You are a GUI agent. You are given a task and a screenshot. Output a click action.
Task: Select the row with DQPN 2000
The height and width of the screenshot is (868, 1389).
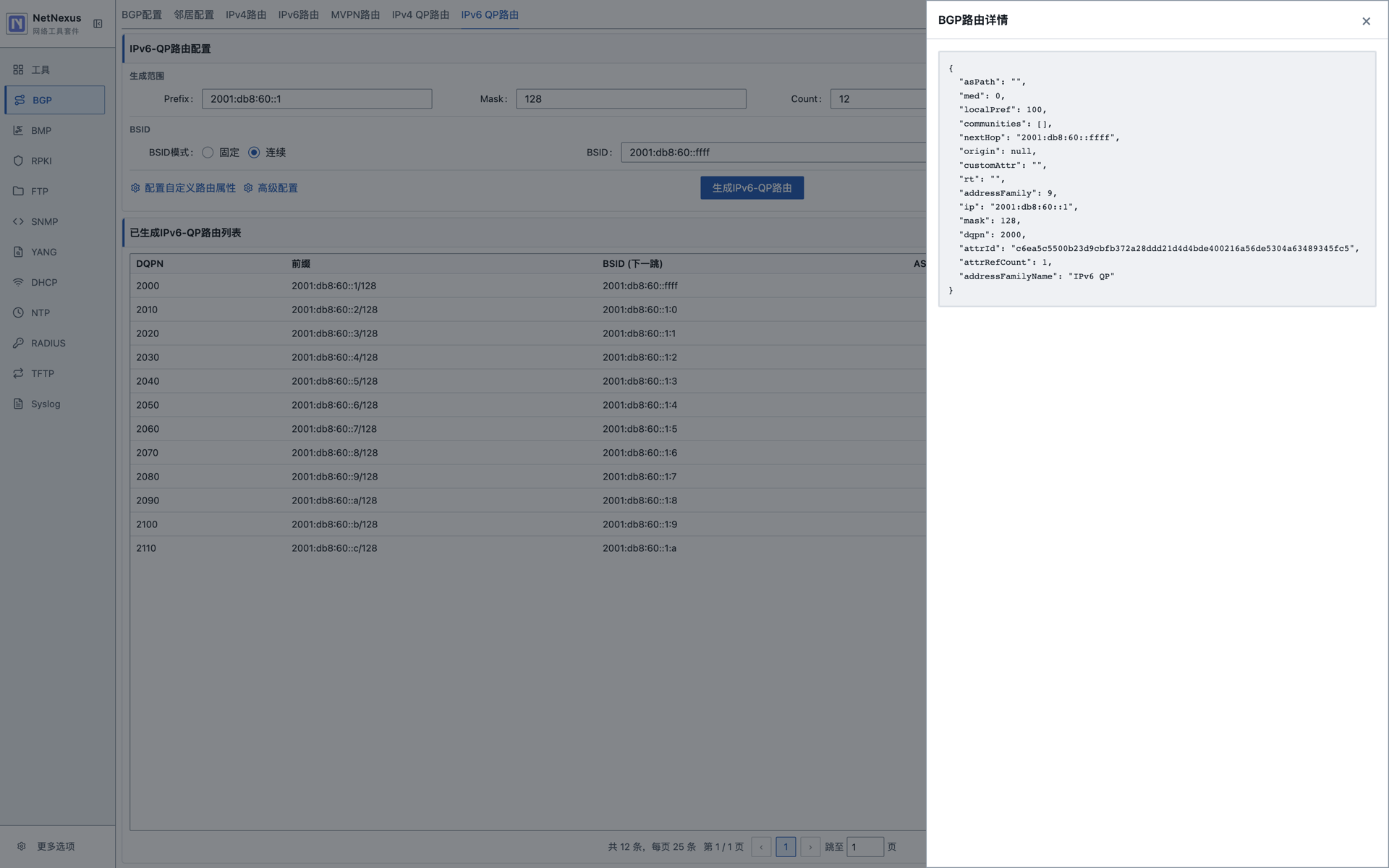pos(528,286)
